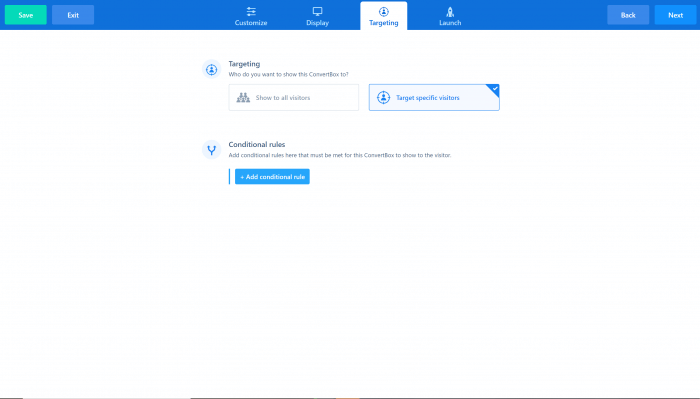Click 'Add conditional rules here' description text

[340, 155]
